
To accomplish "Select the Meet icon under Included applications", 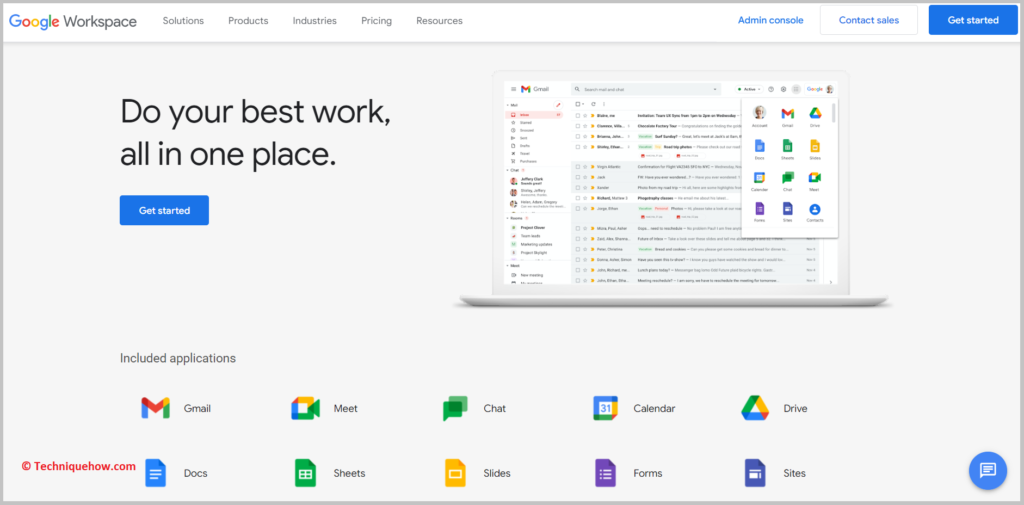I will coord(305,408).
